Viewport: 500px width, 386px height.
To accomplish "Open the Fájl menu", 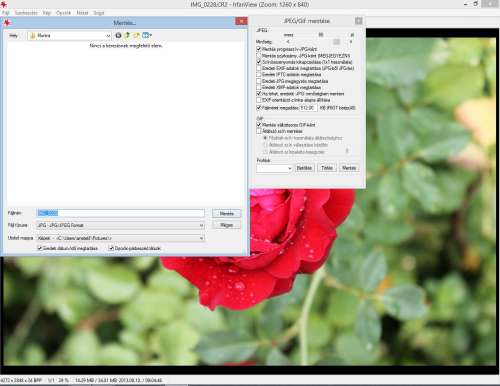I will (5, 13).
